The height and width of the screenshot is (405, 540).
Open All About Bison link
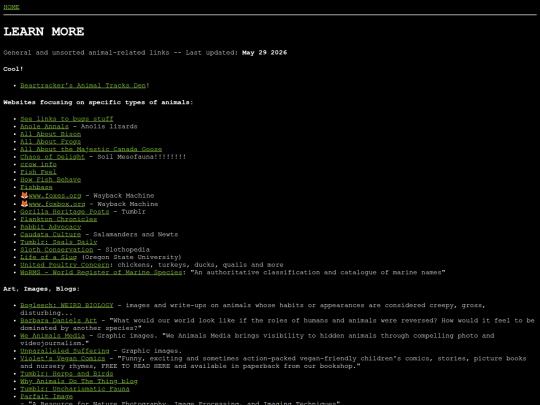coord(50,134)
